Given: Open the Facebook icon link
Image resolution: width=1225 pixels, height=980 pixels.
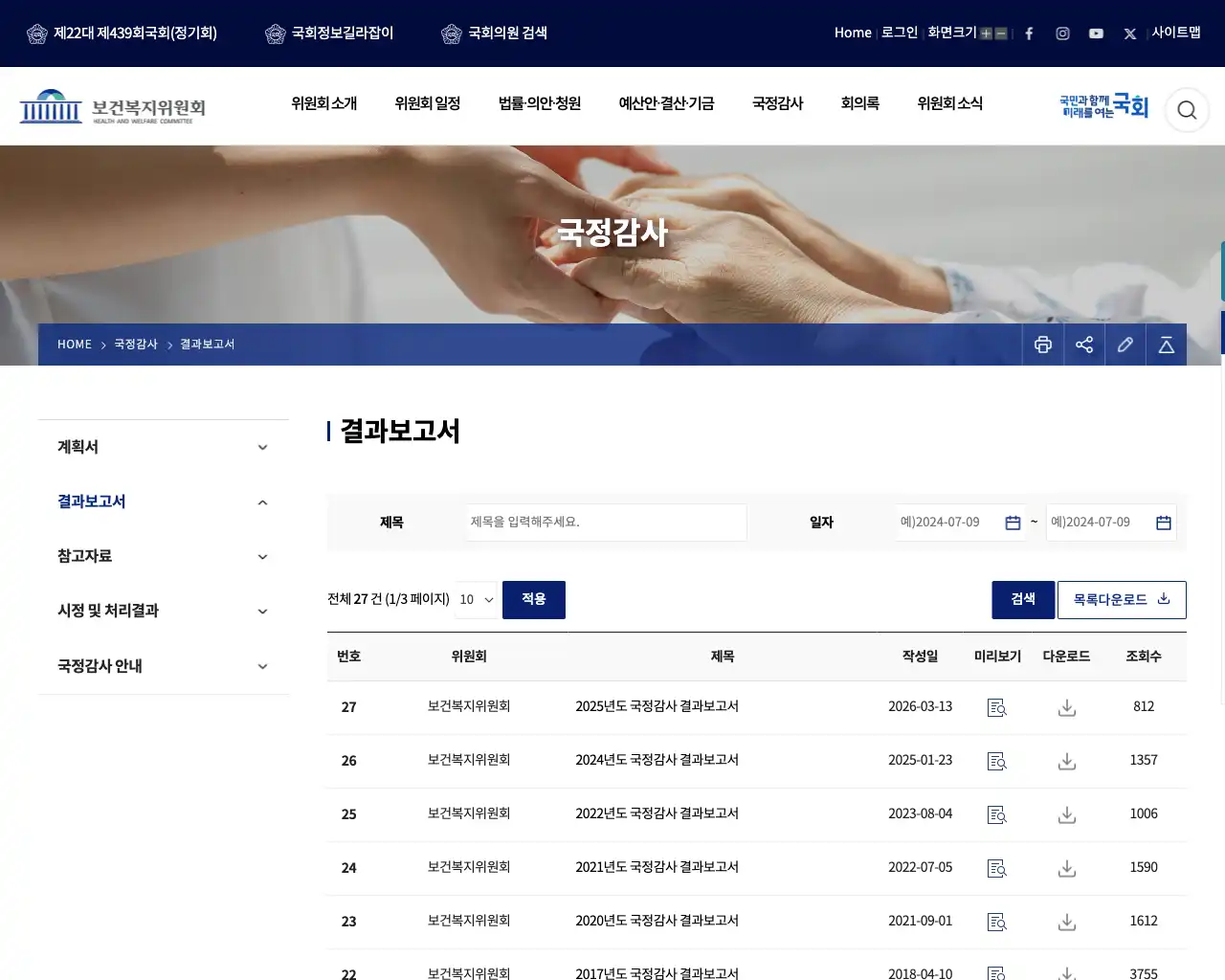Looking at the screenshot, I should (1029, 33).
